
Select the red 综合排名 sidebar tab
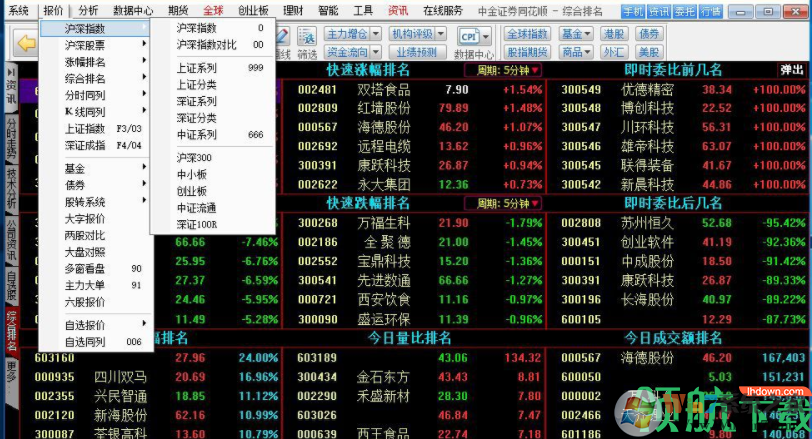(11, 331)
